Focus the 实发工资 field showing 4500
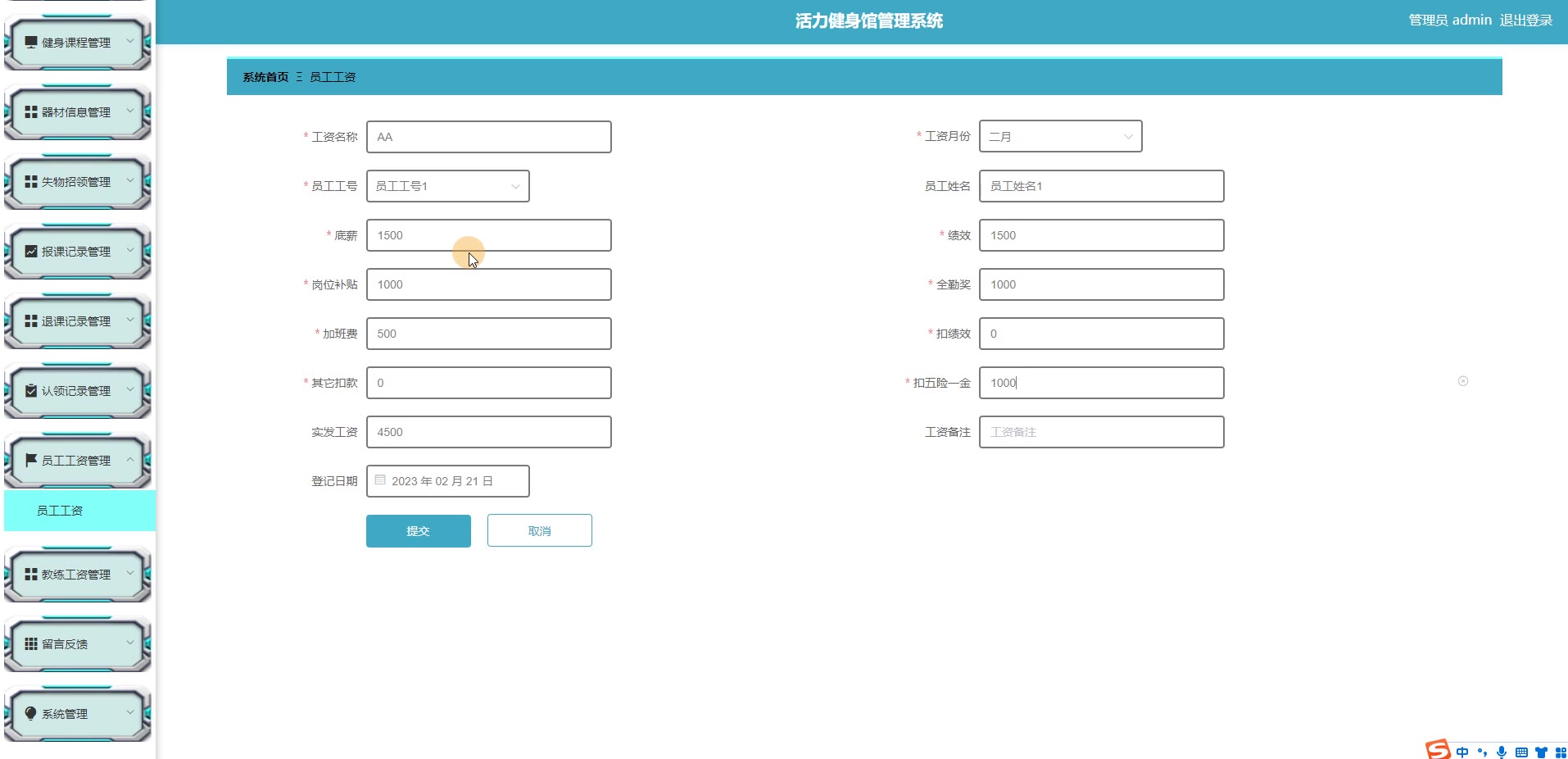The width and height of the screenshot is (1568, 759). click(488, 432)
